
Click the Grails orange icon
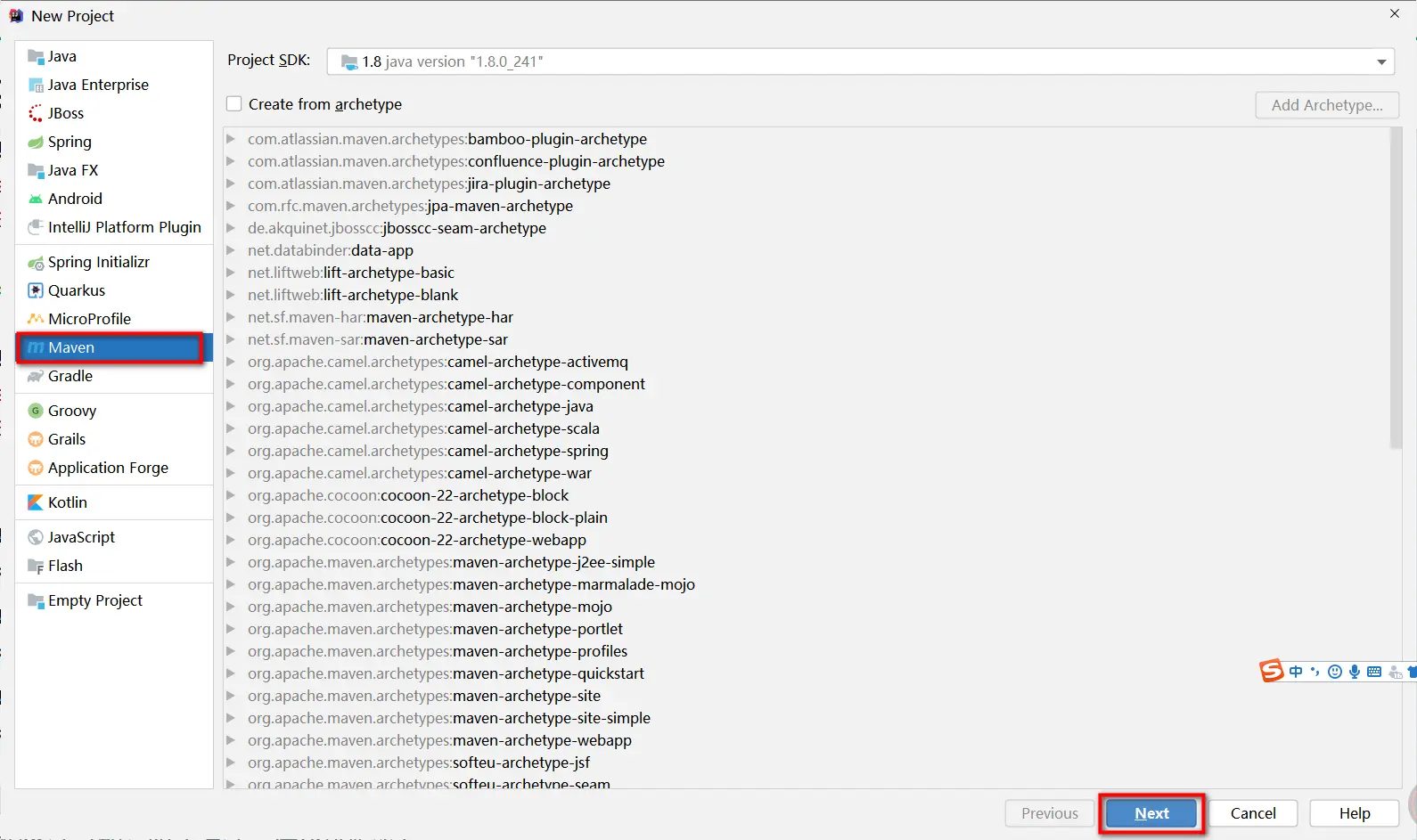[x=36, y=440]
